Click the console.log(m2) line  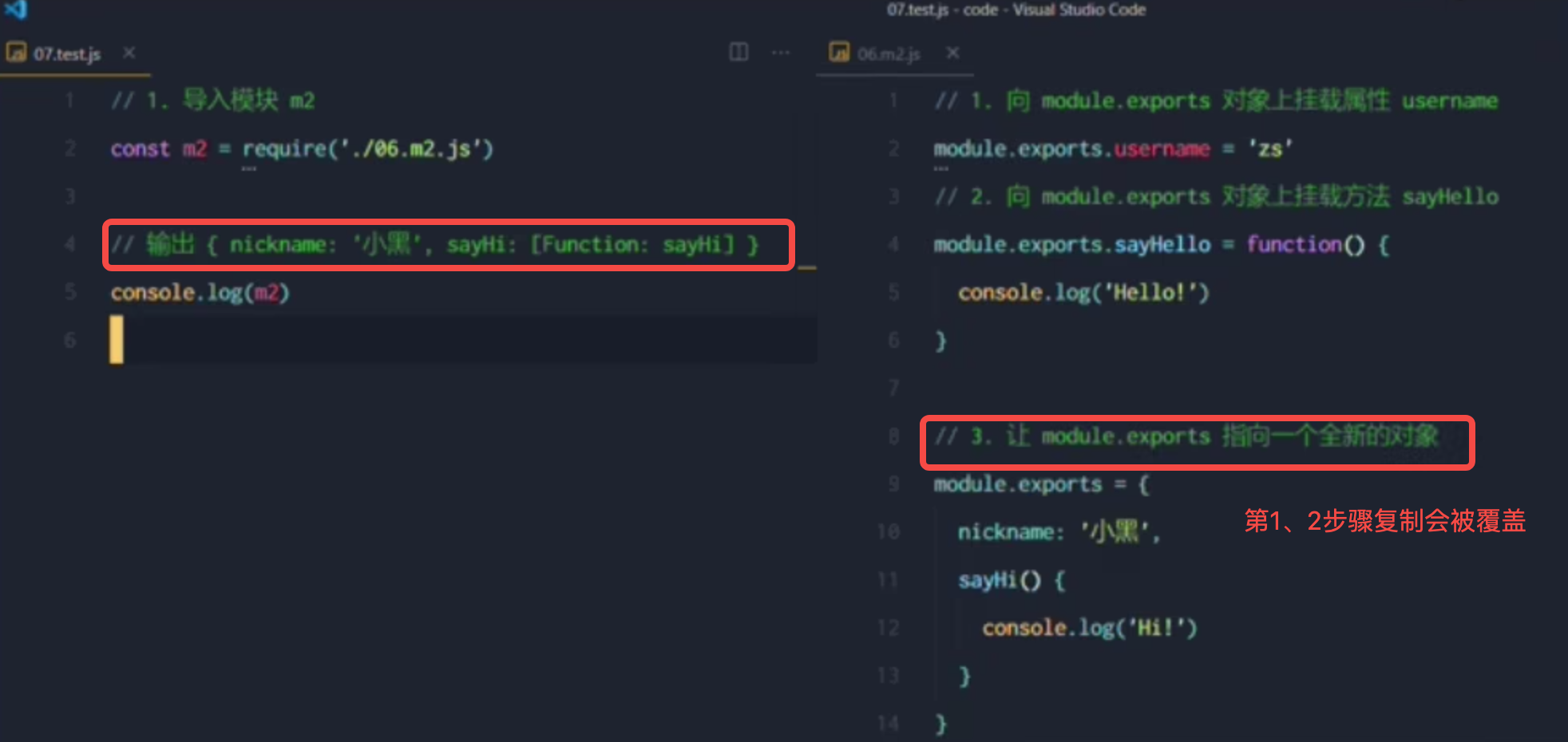point(200,293)
